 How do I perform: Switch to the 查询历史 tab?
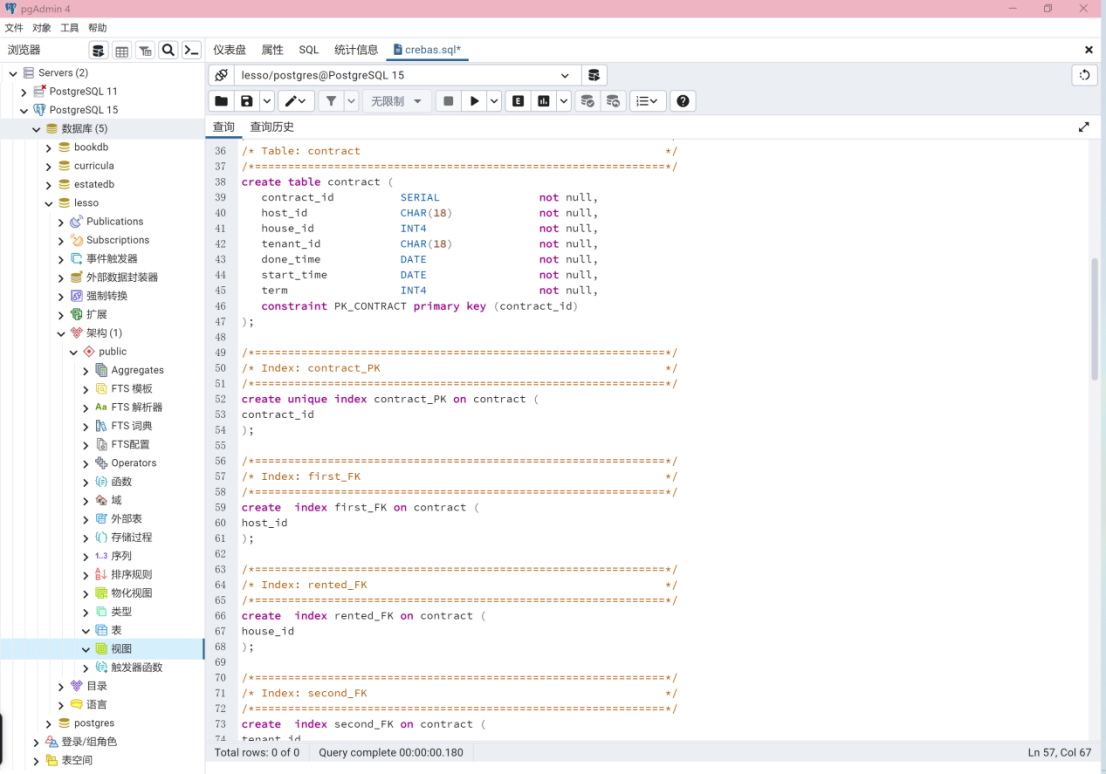coord(271,127)
